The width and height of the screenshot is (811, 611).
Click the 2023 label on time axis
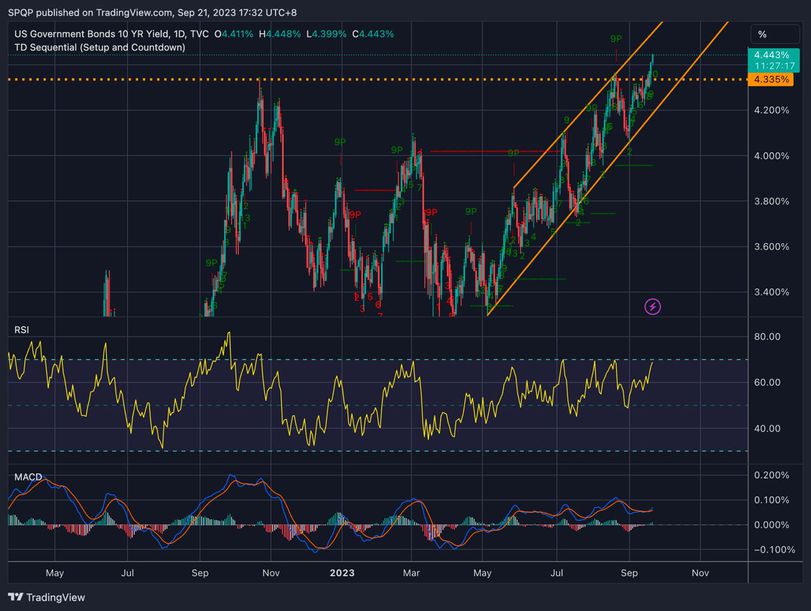click(x=342, y=573)
